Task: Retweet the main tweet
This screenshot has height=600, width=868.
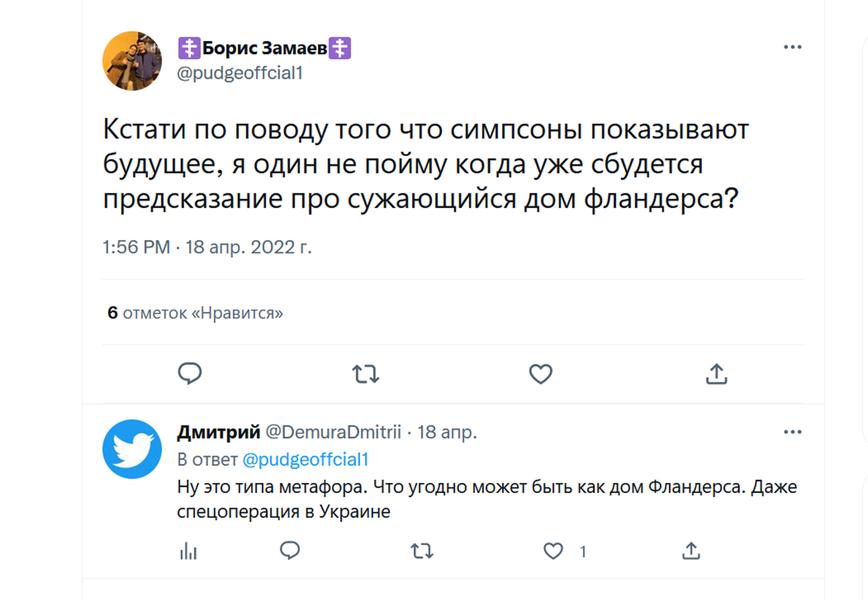Action: pos(365,374)
